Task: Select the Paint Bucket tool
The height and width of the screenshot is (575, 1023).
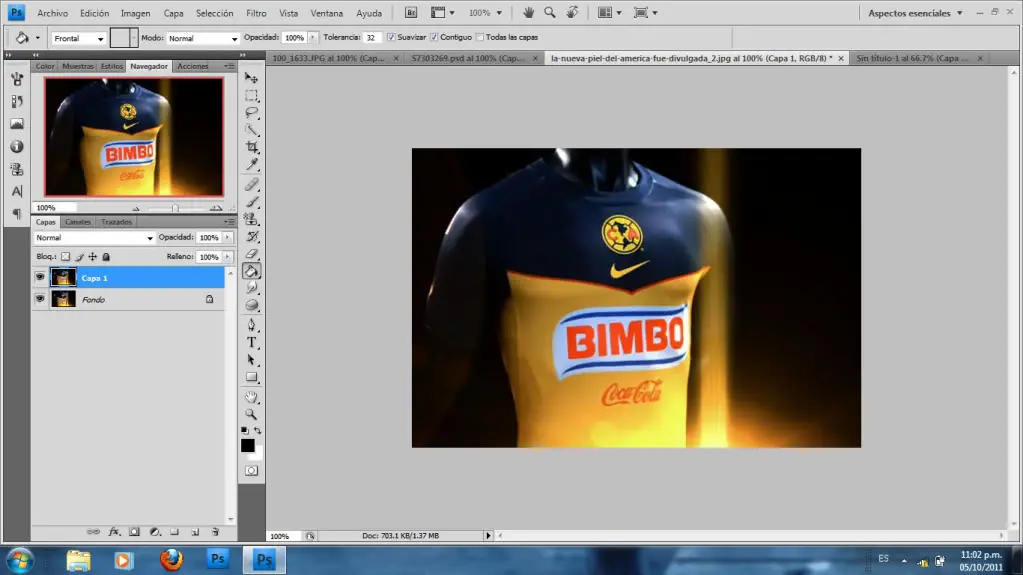Action: coord(251,271)
